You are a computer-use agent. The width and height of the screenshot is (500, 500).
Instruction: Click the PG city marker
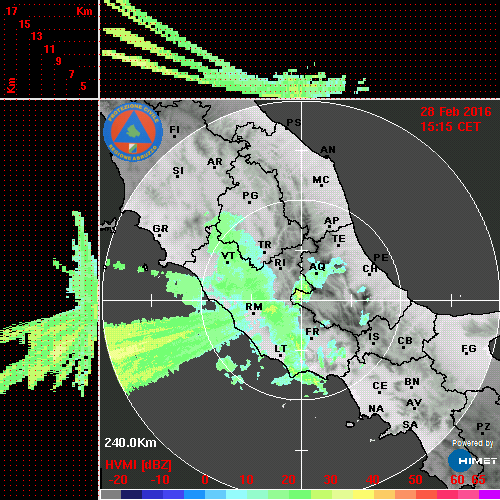tap(249, 202)
